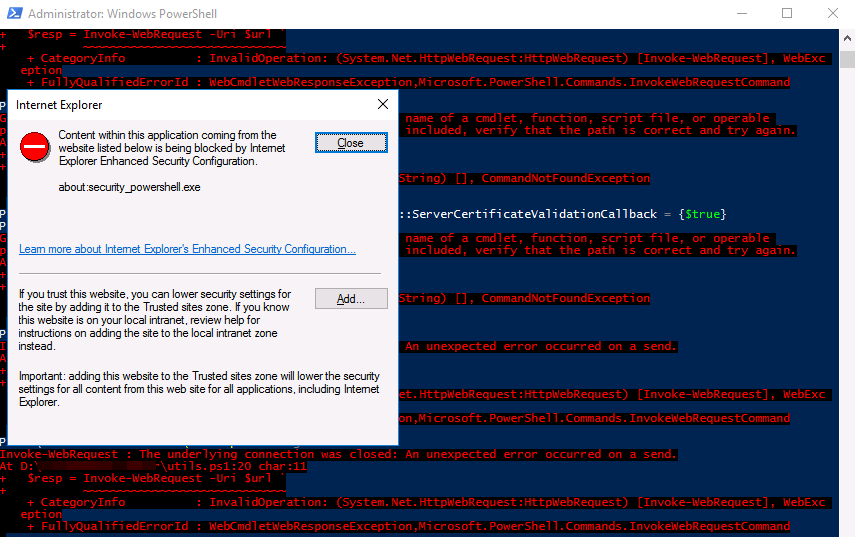This screenshot has height=537, width=855.
Task: Close the Administrator PowerShell window
Action: [x=832, y=14]
